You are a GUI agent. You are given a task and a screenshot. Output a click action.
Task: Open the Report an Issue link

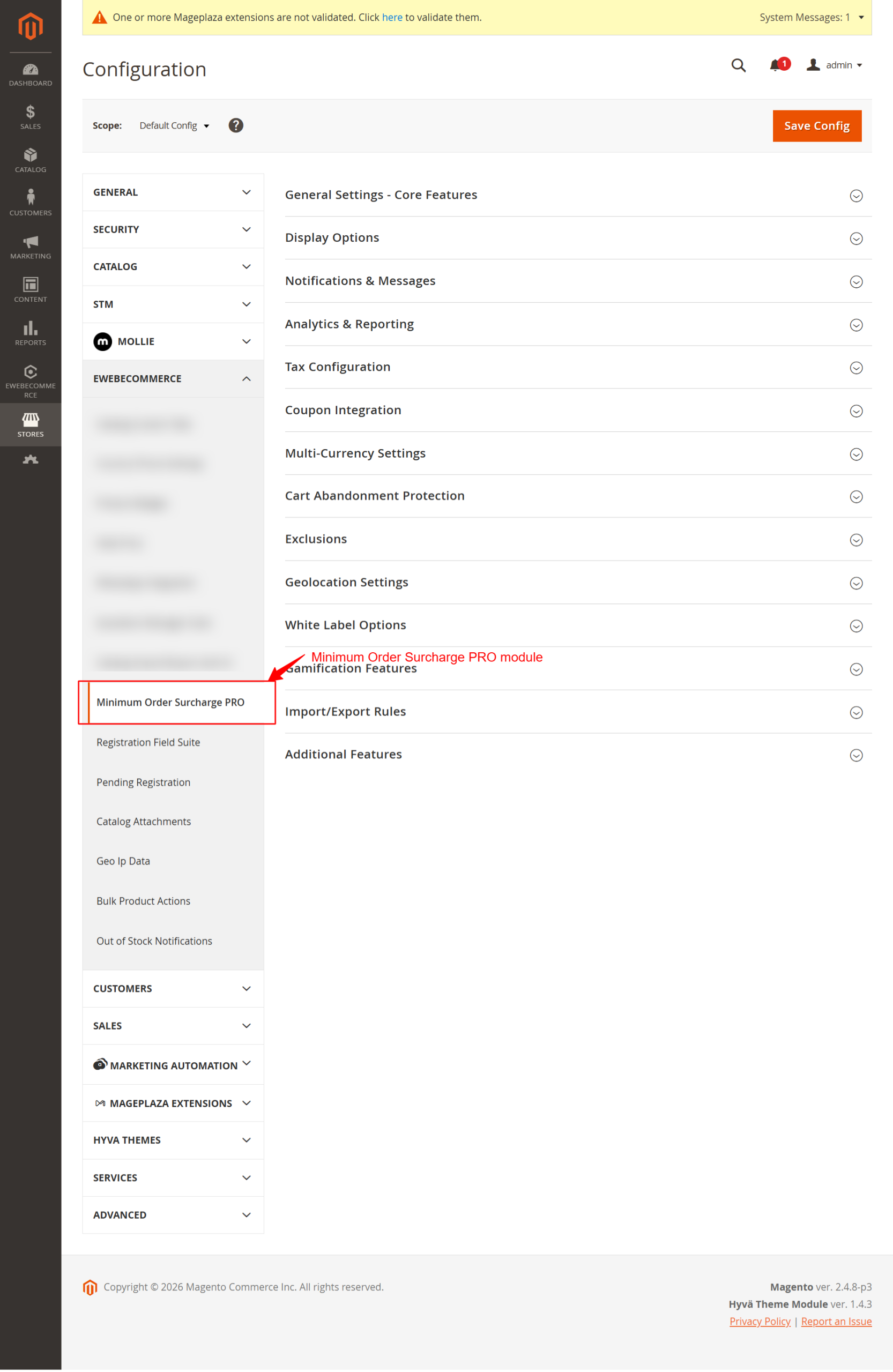pos(836,1321)
